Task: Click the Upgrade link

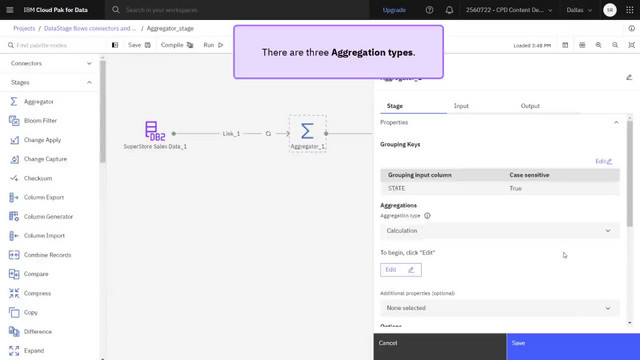Action: 394,10
